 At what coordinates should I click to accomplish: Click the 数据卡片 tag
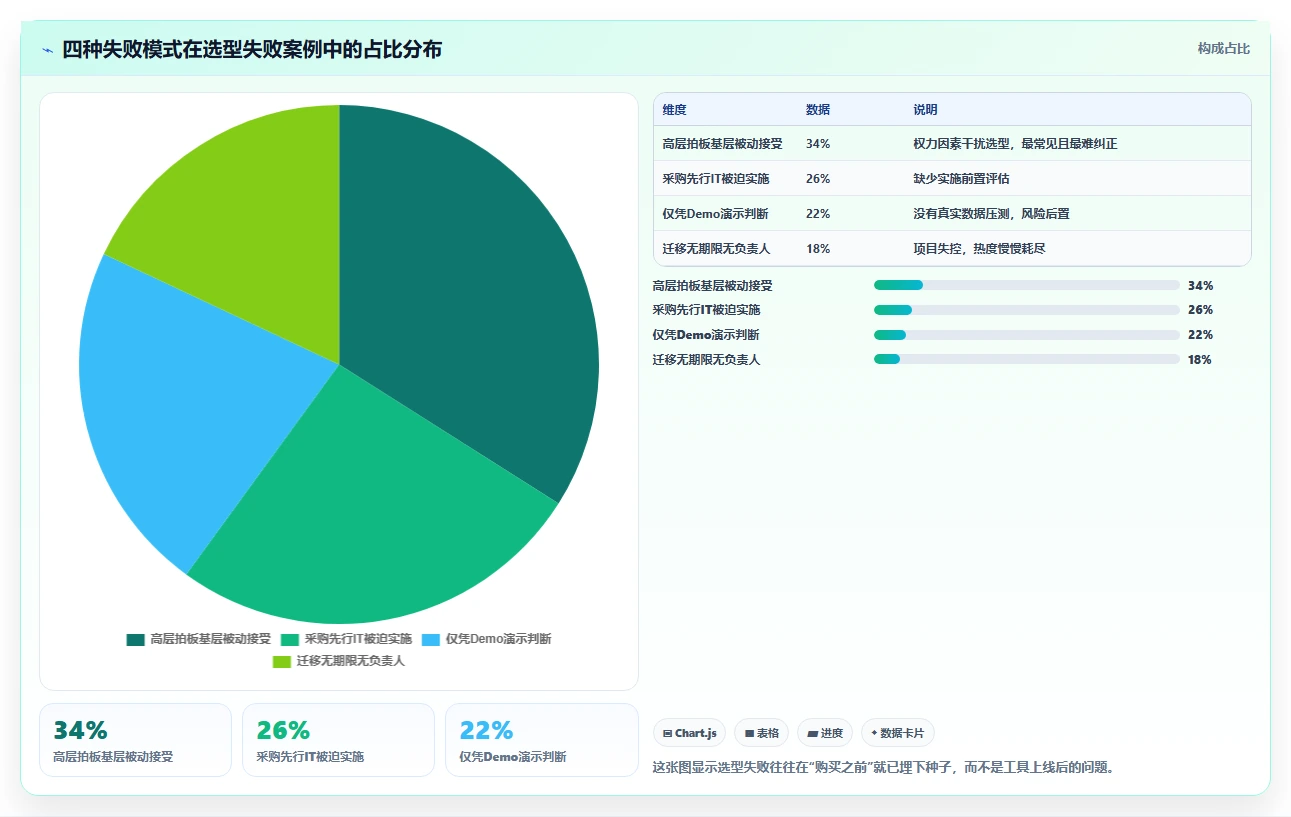898,733
